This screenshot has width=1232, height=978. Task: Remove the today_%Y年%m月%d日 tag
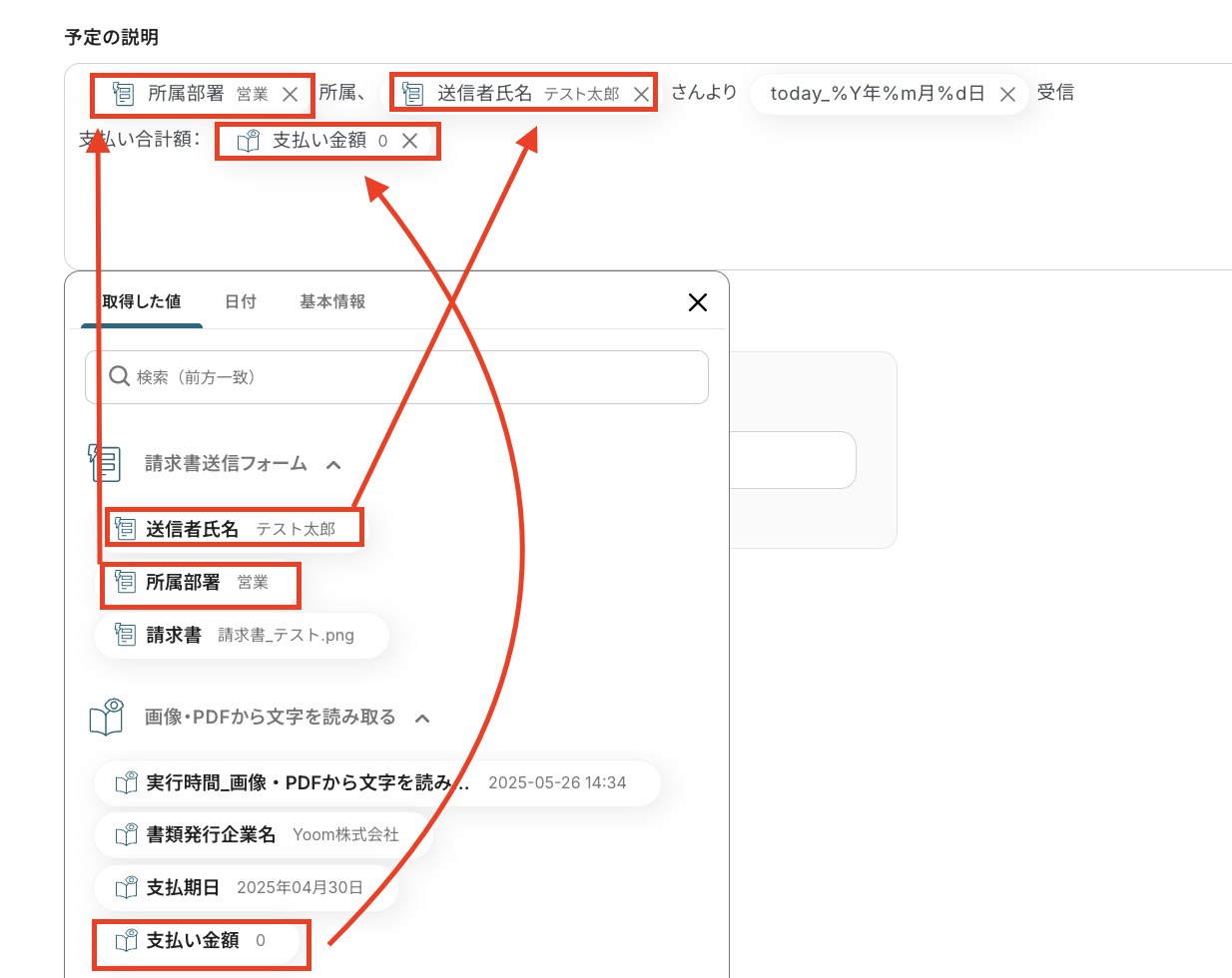point(1008,94)
